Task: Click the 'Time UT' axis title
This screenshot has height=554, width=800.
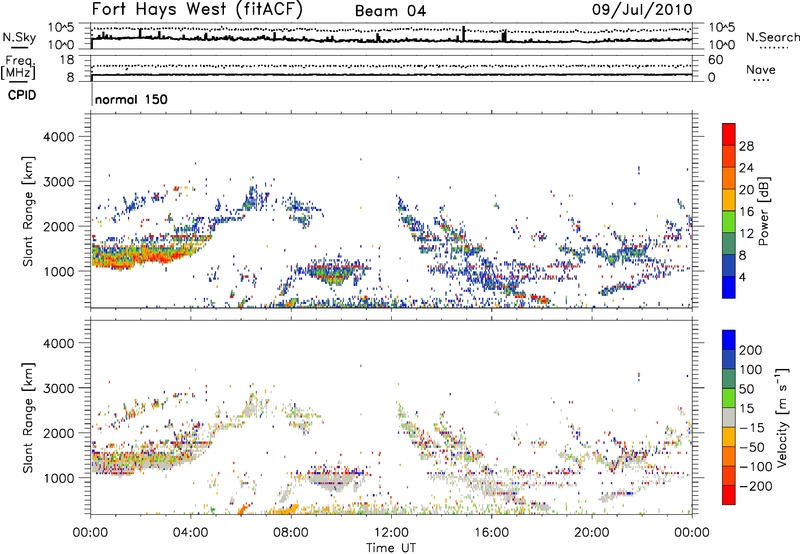Action: [x=391, y=548]
